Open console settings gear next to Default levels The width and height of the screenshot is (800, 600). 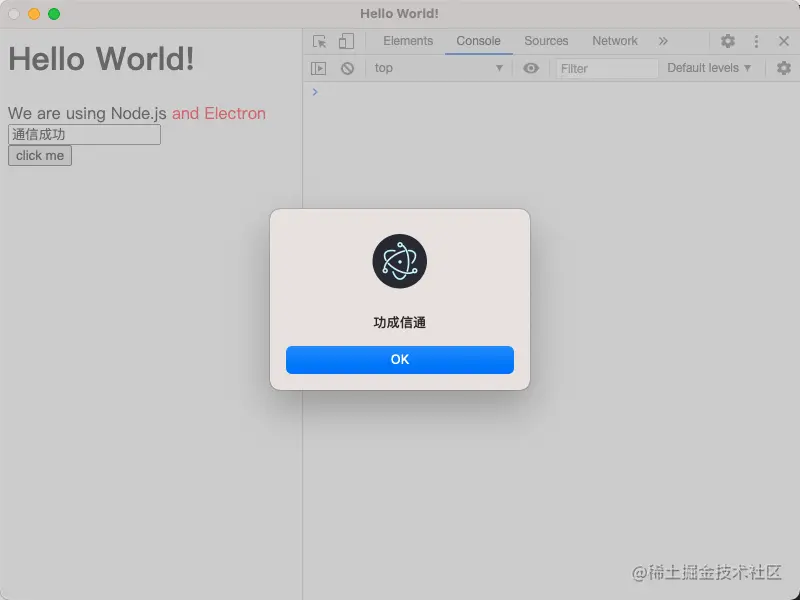pos(784,68)
